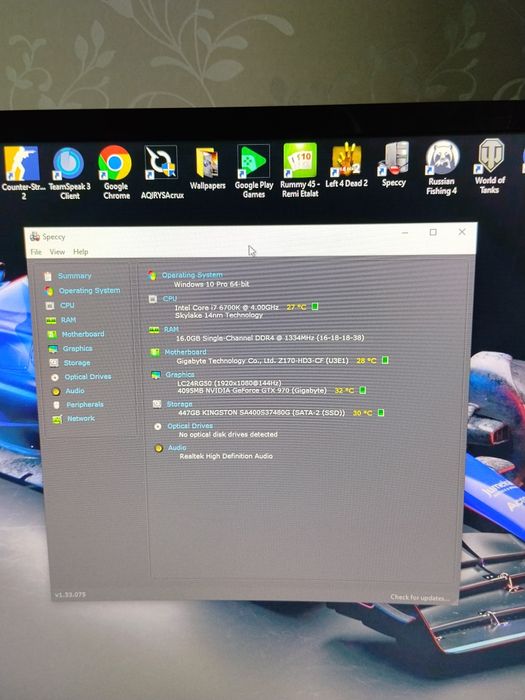Click the CPU heading link in summary
This screenshot has width=525, height=700.
(x=170, y=298)
